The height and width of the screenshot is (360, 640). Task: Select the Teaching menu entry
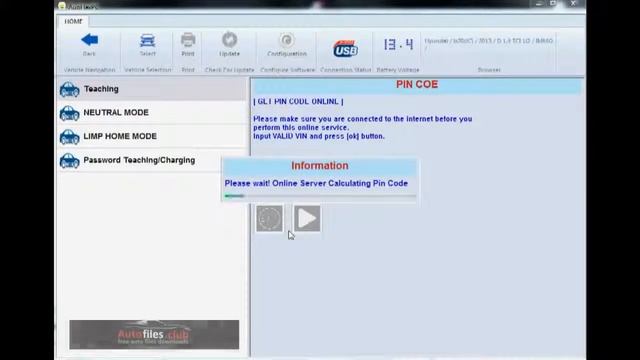[152, 89]
